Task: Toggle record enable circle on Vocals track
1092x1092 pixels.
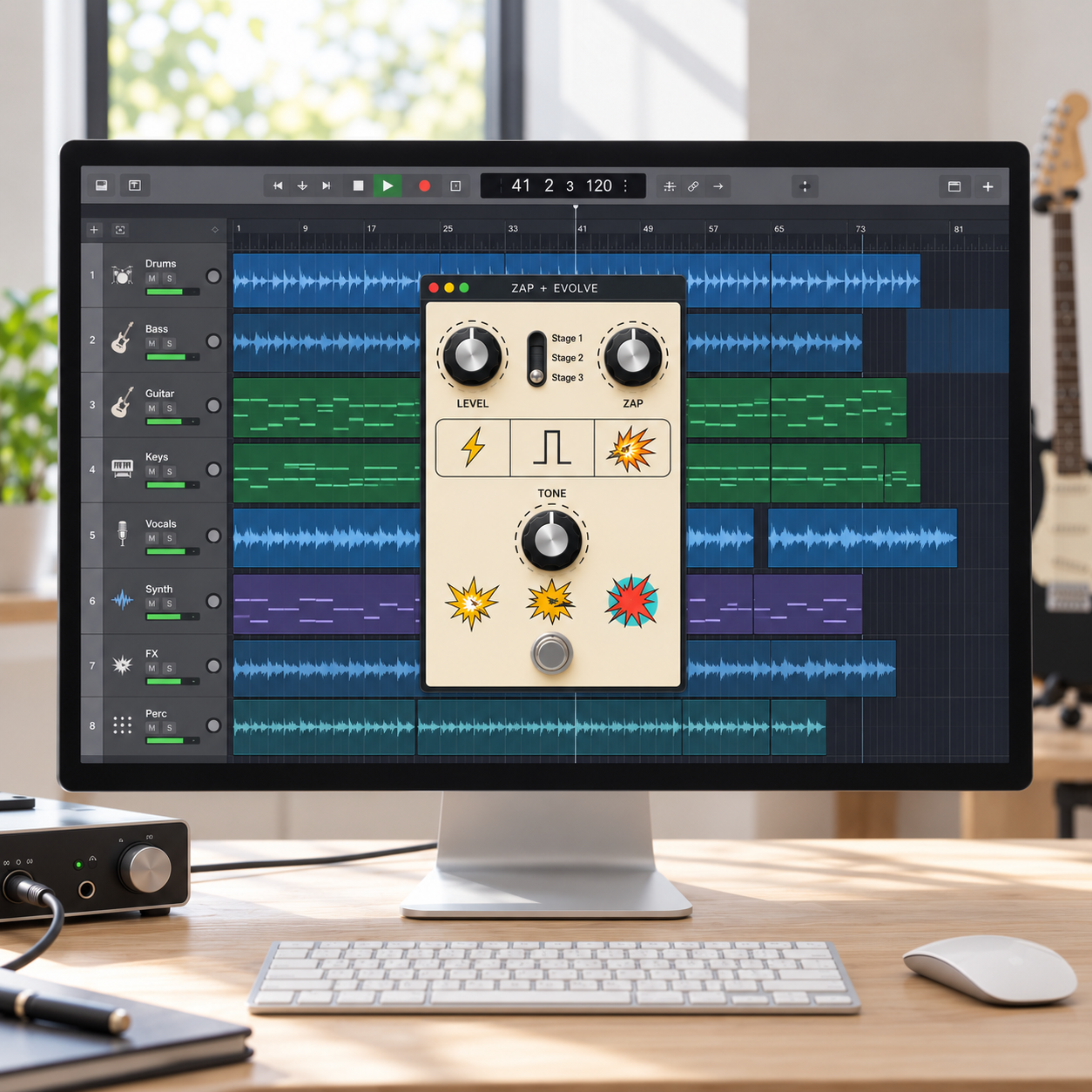Action: click(213, 536)
